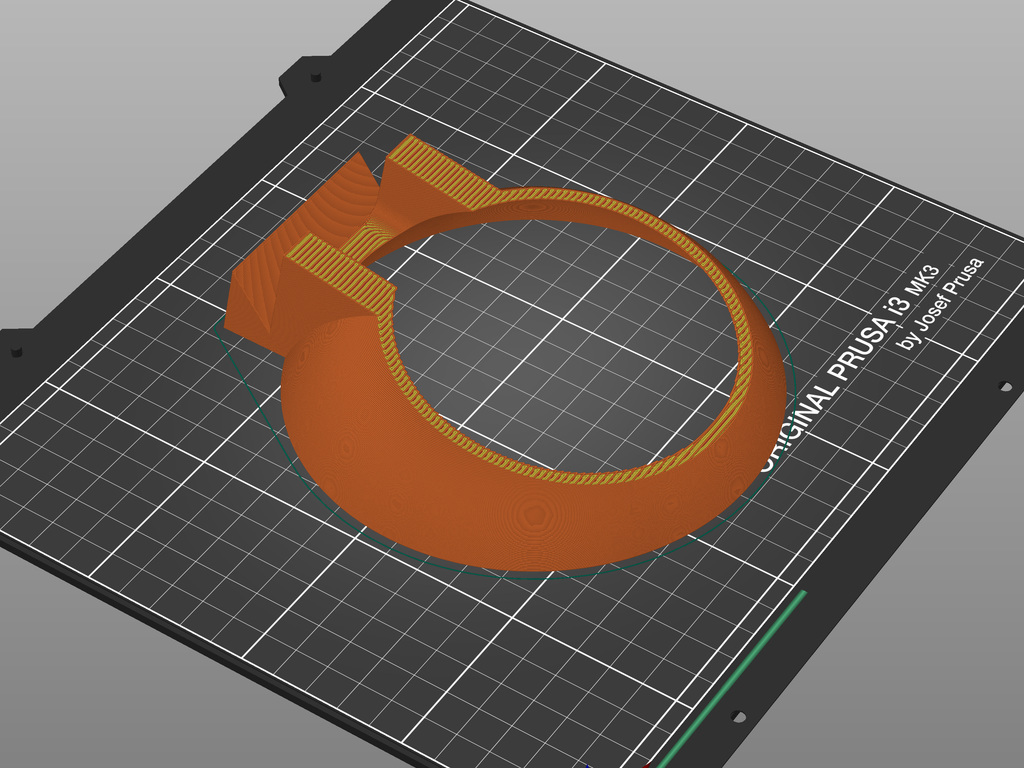The image size is (1024, 768).
Task: Click the screw hole near the bed's bottom edge
Action: tap(737, 716)
